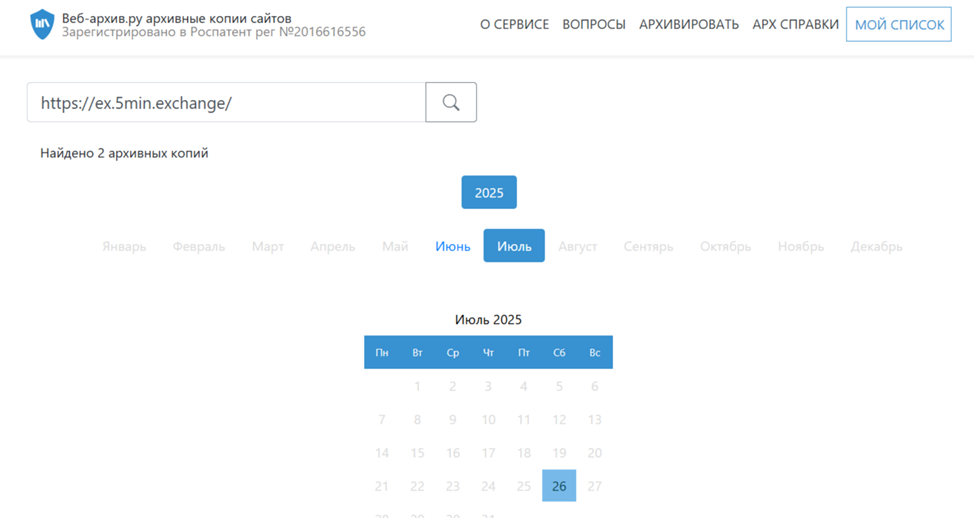Click calendar day 13
Viewport: 974px width, 518px height.
(x=594, y=420)
